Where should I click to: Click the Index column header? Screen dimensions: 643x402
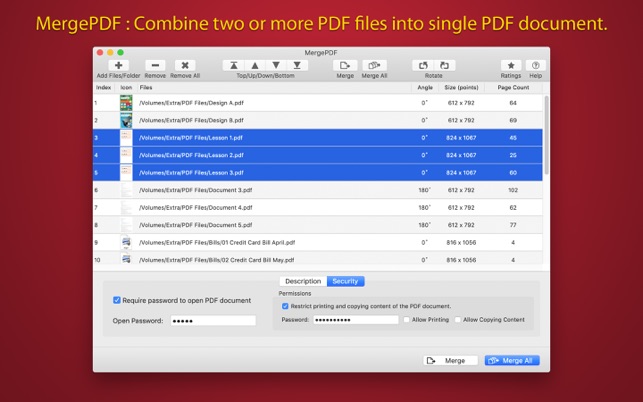(x=103, y=87)
